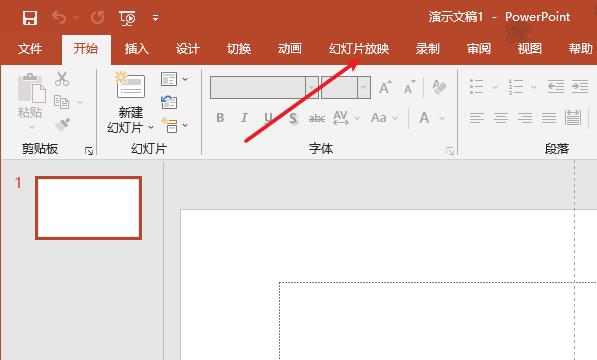The height and width of the screenshot is (360, 597).
Task: Toggle Underline formatting
Action: [x=268, y=118]
